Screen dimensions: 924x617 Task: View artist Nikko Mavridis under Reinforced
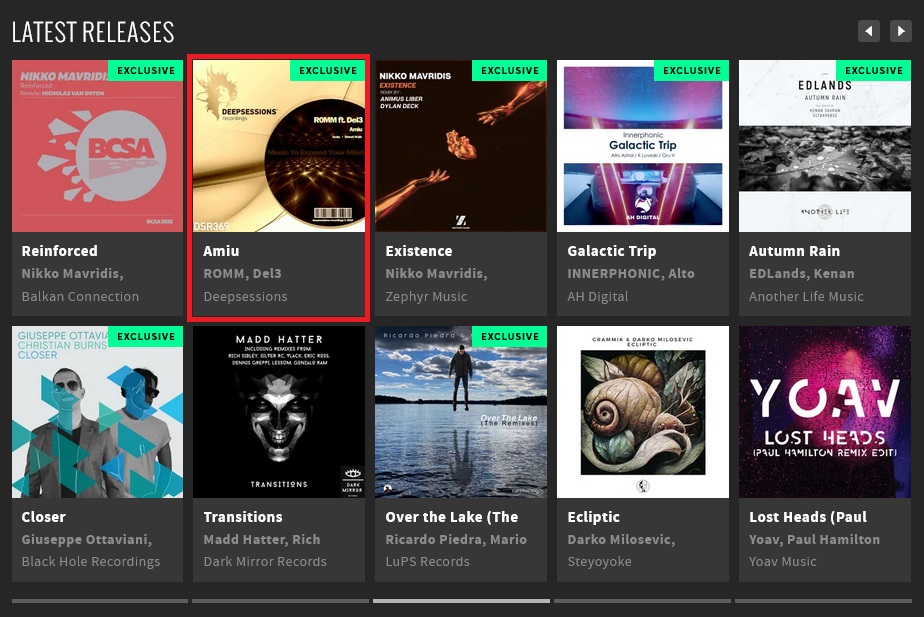click(x=72, y=273)
